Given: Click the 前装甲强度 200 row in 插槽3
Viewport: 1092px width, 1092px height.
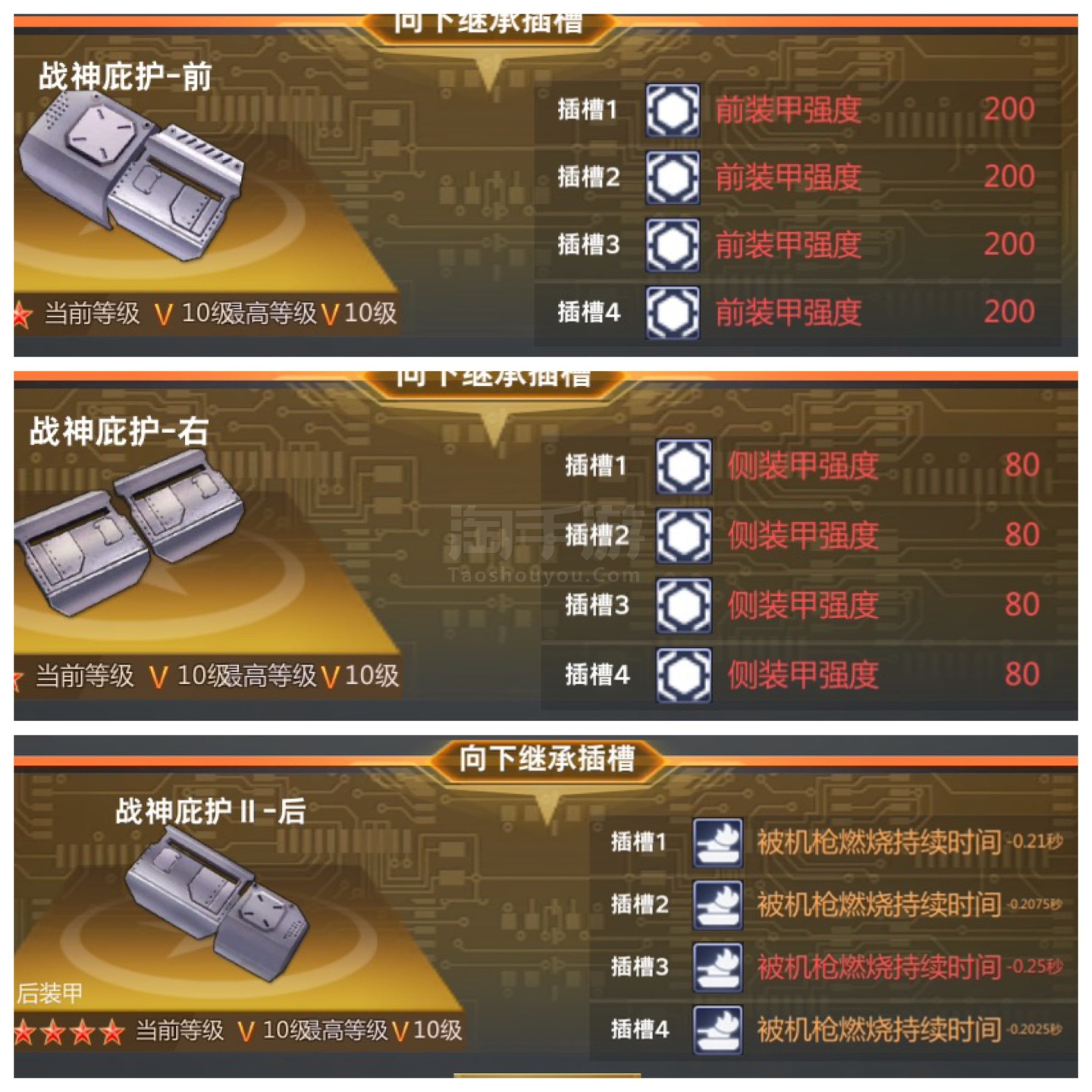Looking at the screenshot, I should pyautogui.click(x=798, y=245).
